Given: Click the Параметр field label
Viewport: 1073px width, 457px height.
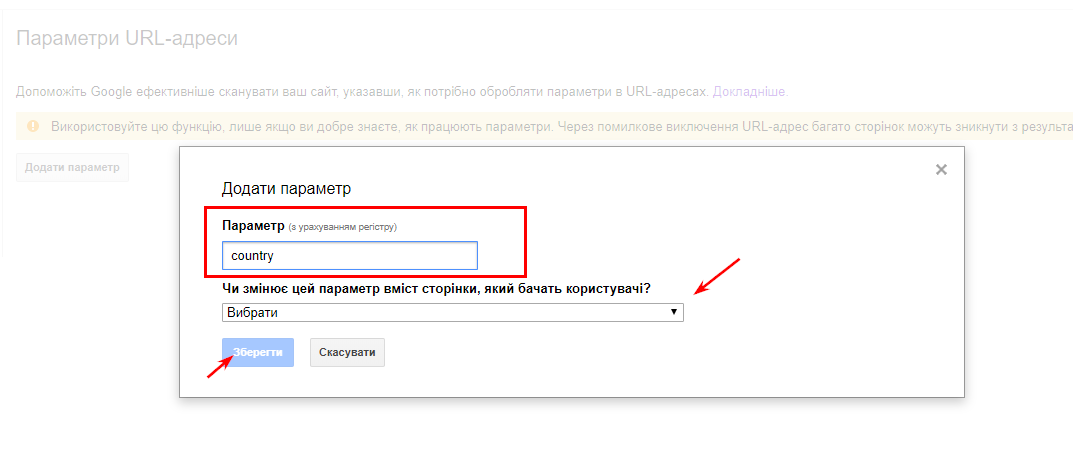Looking at the screenshot, I should 253,226.
